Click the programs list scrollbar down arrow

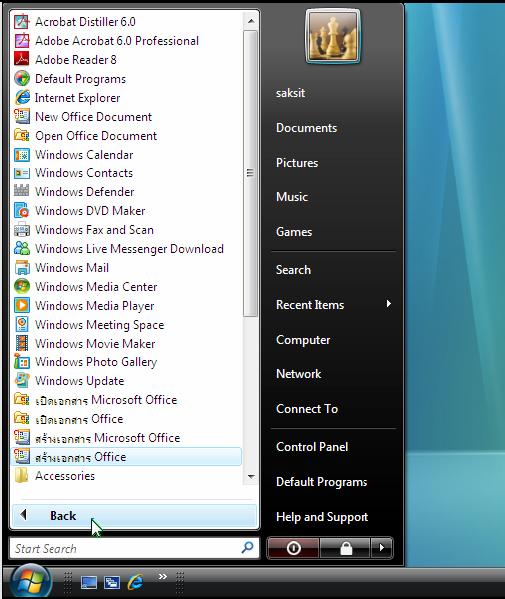[251, 476]
